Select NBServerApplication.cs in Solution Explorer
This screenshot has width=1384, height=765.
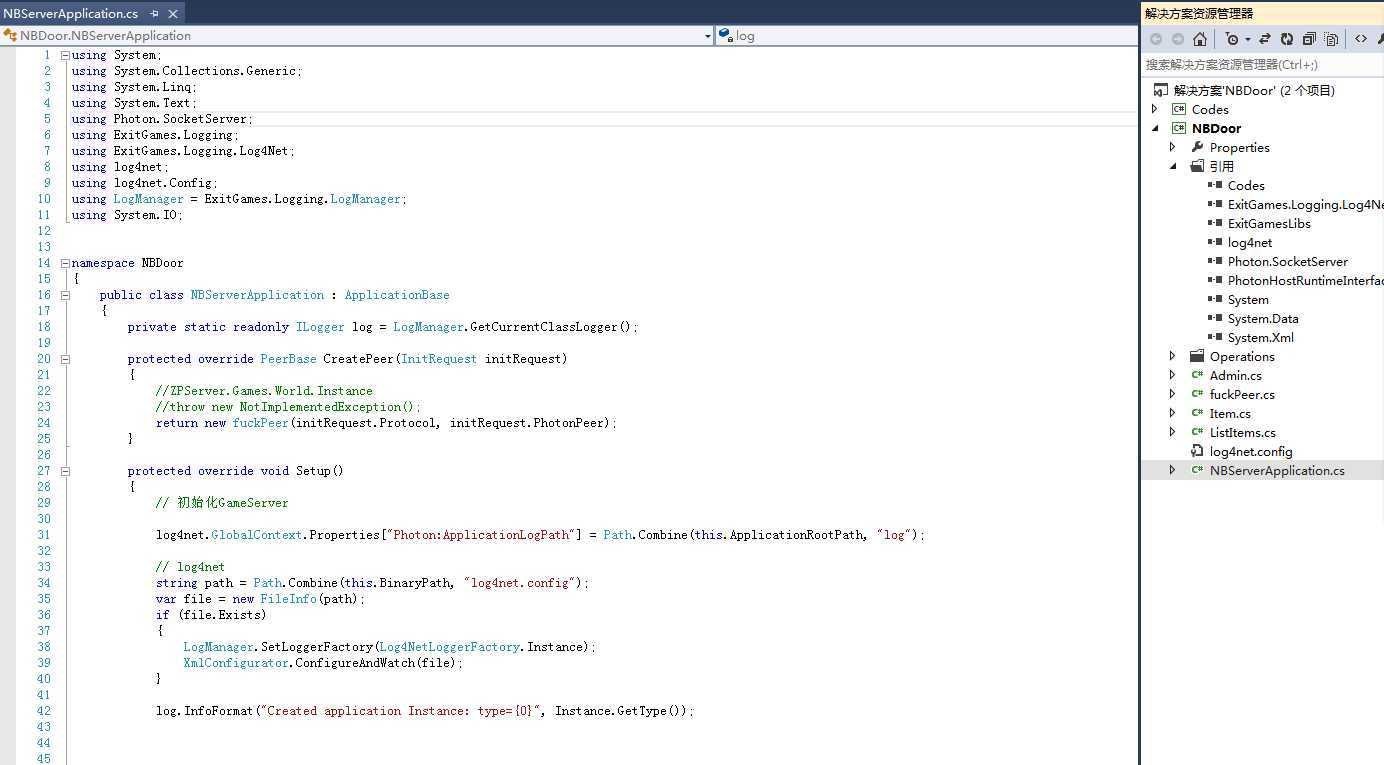(x=1277, y=470)
